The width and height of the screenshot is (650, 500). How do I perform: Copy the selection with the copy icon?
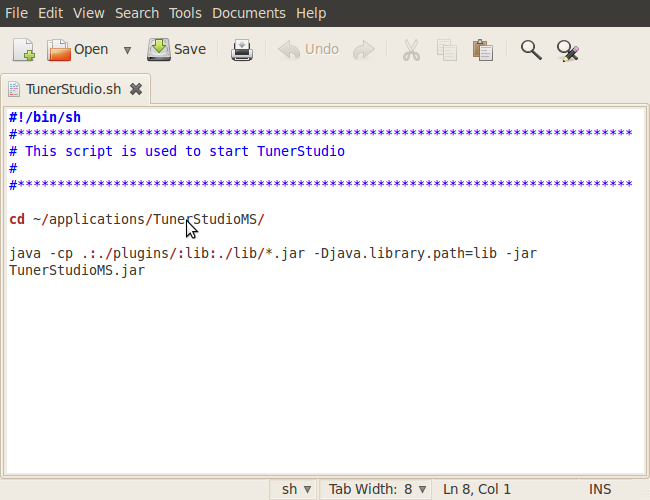[x=447, y=50]
